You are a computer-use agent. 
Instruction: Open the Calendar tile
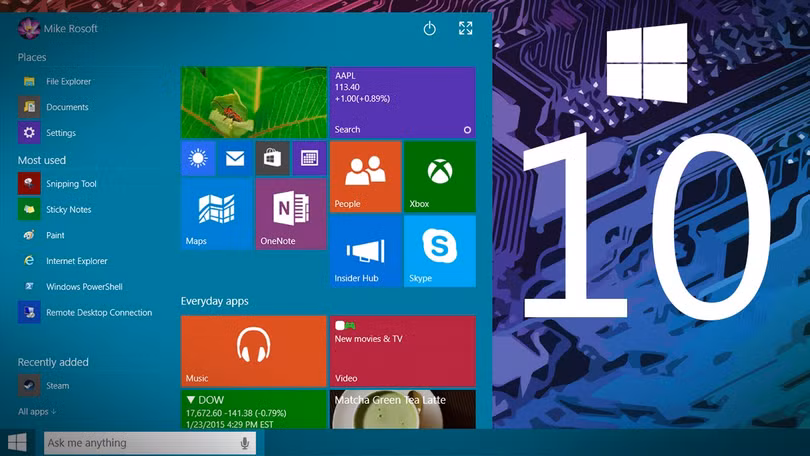pyautogui.click(x=309, y=158)
